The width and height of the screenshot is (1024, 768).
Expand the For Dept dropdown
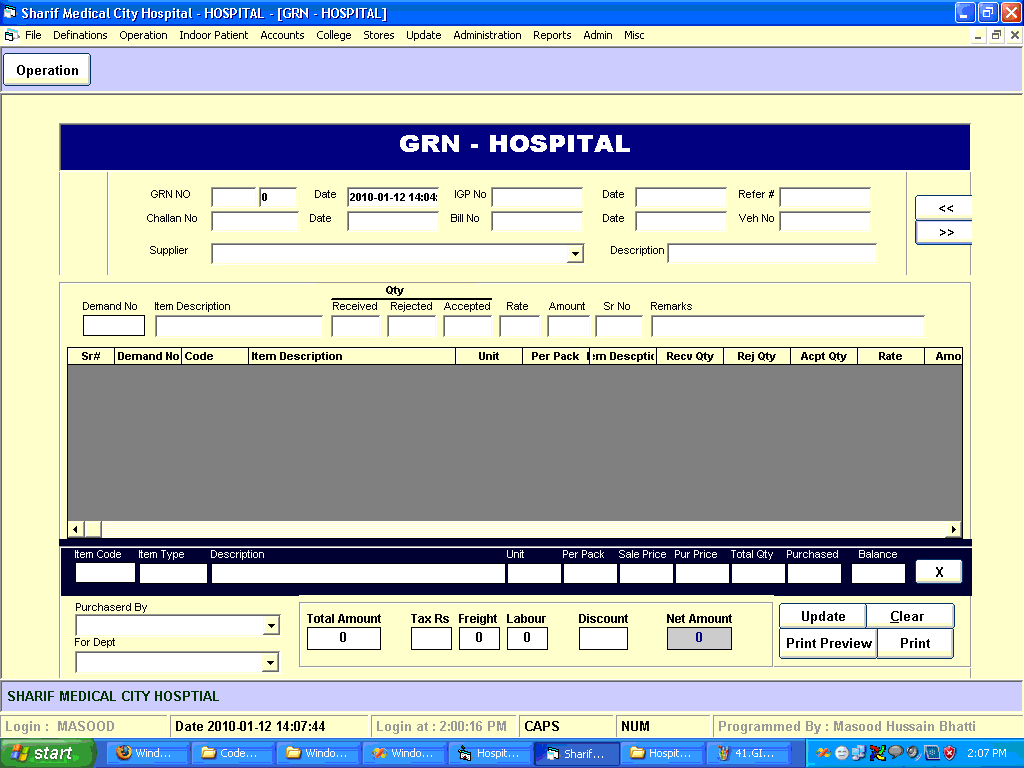point(270,663)
